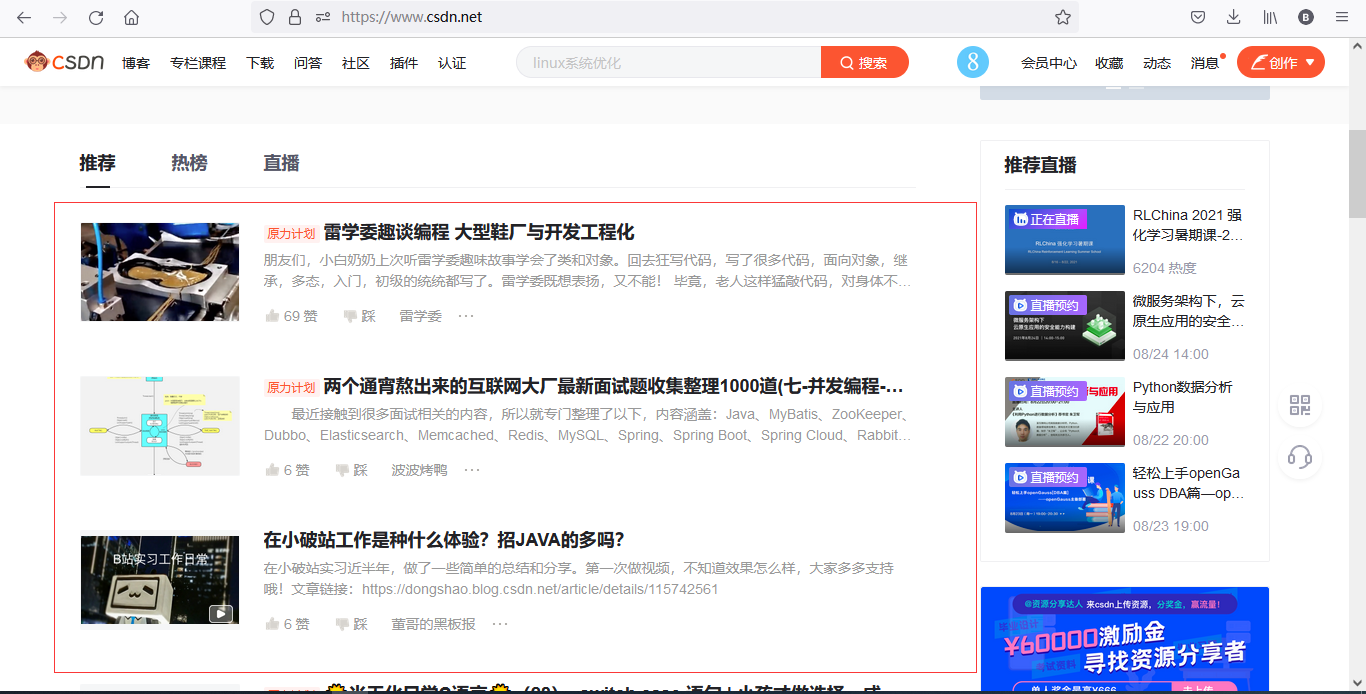Open post 在小破站工作是种什么体验

coord(444,541)
